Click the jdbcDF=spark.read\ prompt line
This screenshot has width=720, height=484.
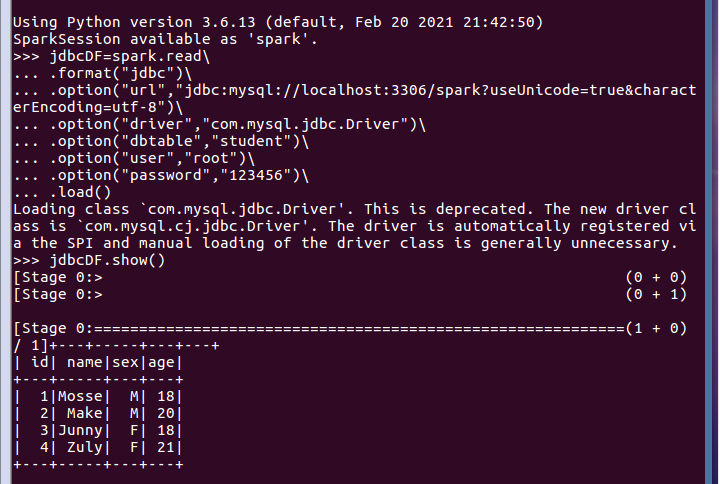112,56
